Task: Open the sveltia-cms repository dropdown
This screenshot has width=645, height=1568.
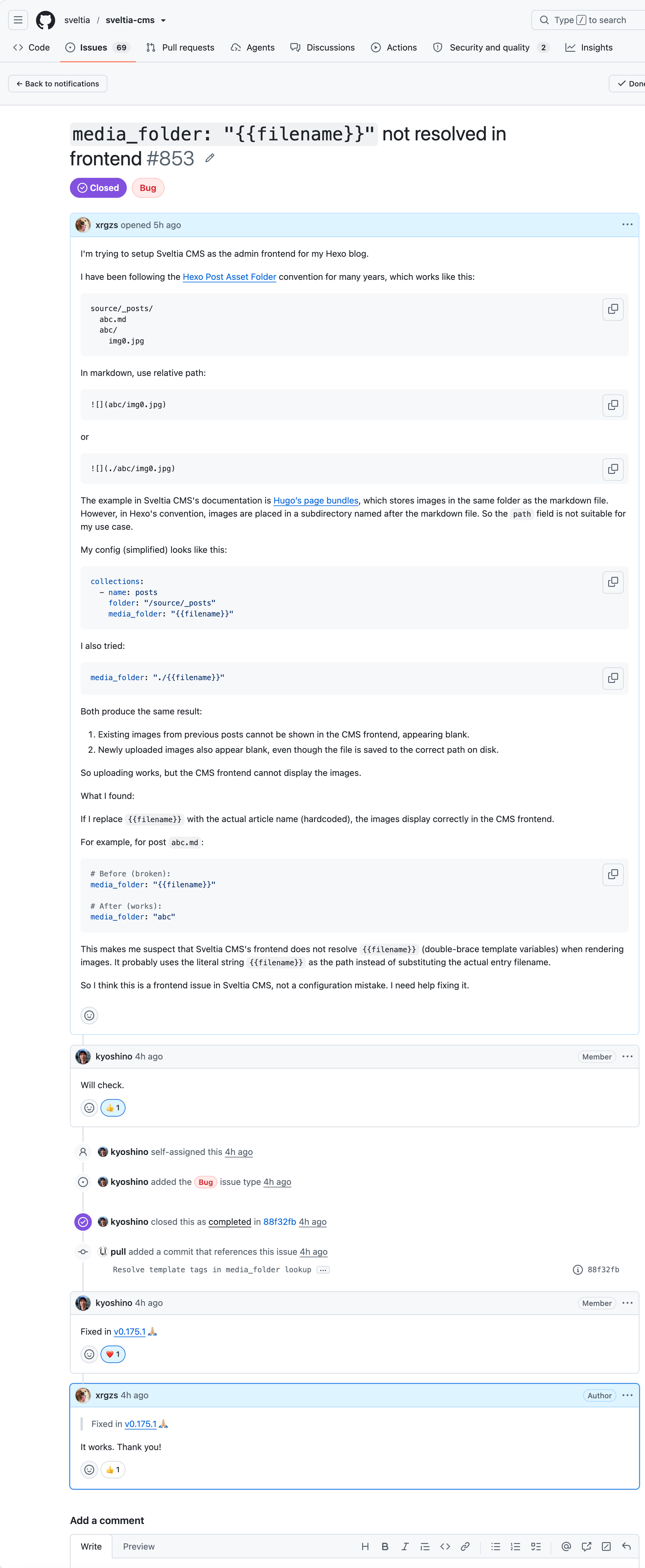Action: pyautogui.click(x=163, y=20)
